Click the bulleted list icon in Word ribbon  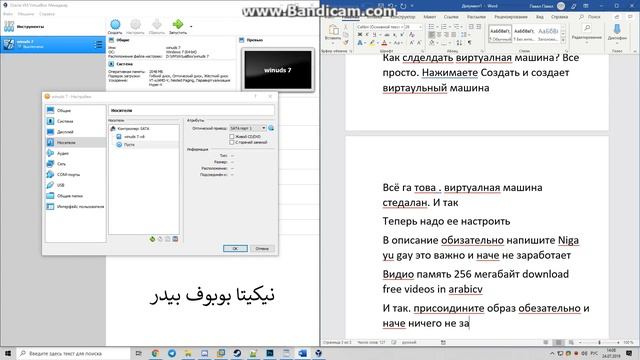pos(431,27)
